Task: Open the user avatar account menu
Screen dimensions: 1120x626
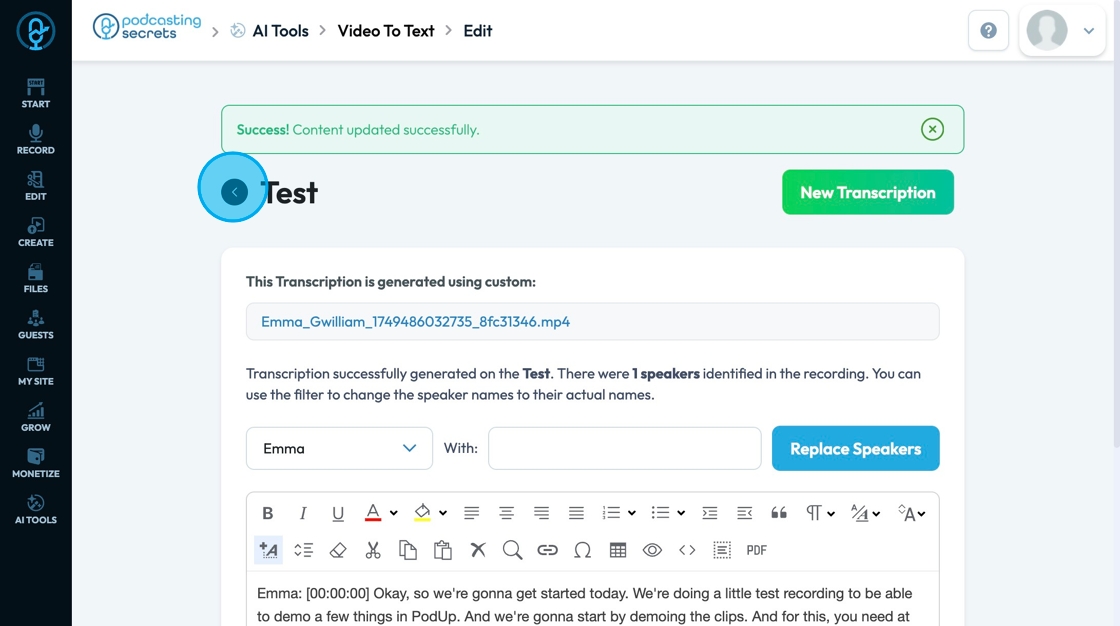Action: [1062, 31]
